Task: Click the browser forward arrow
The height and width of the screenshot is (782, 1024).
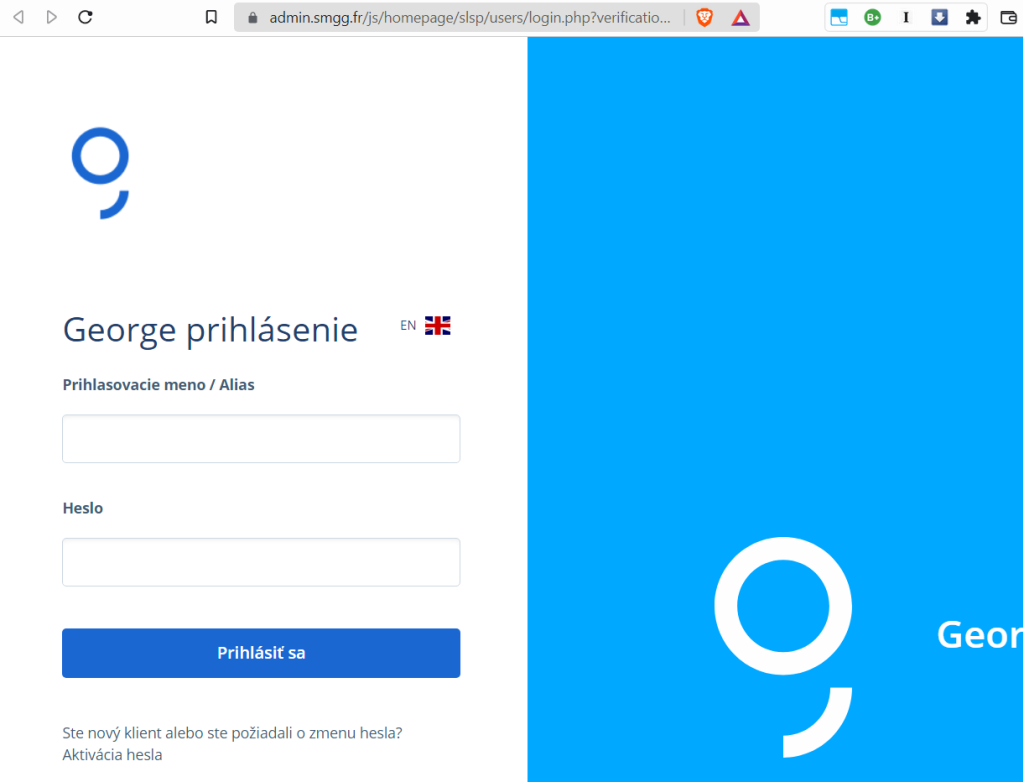Action: (x=52, y=17)
